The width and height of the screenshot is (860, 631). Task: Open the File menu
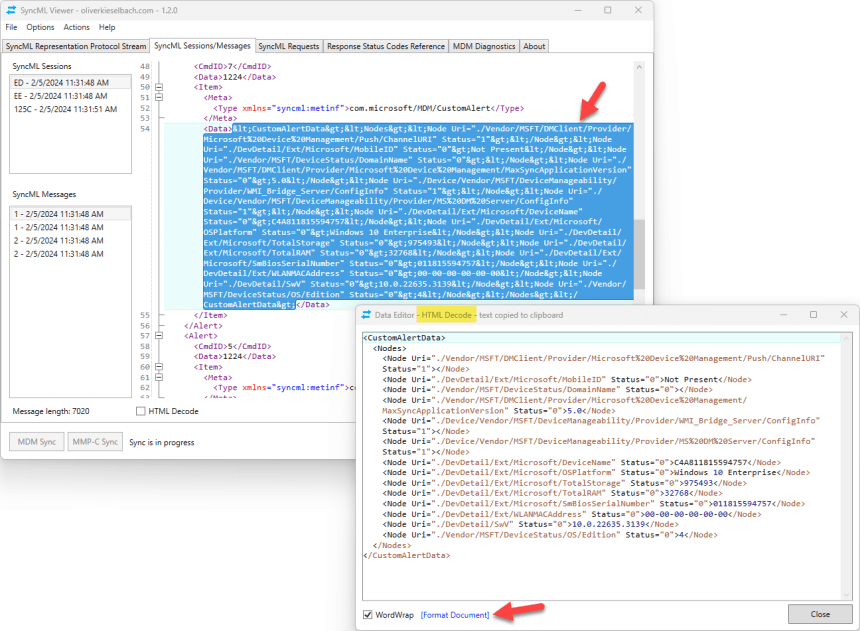11,27
